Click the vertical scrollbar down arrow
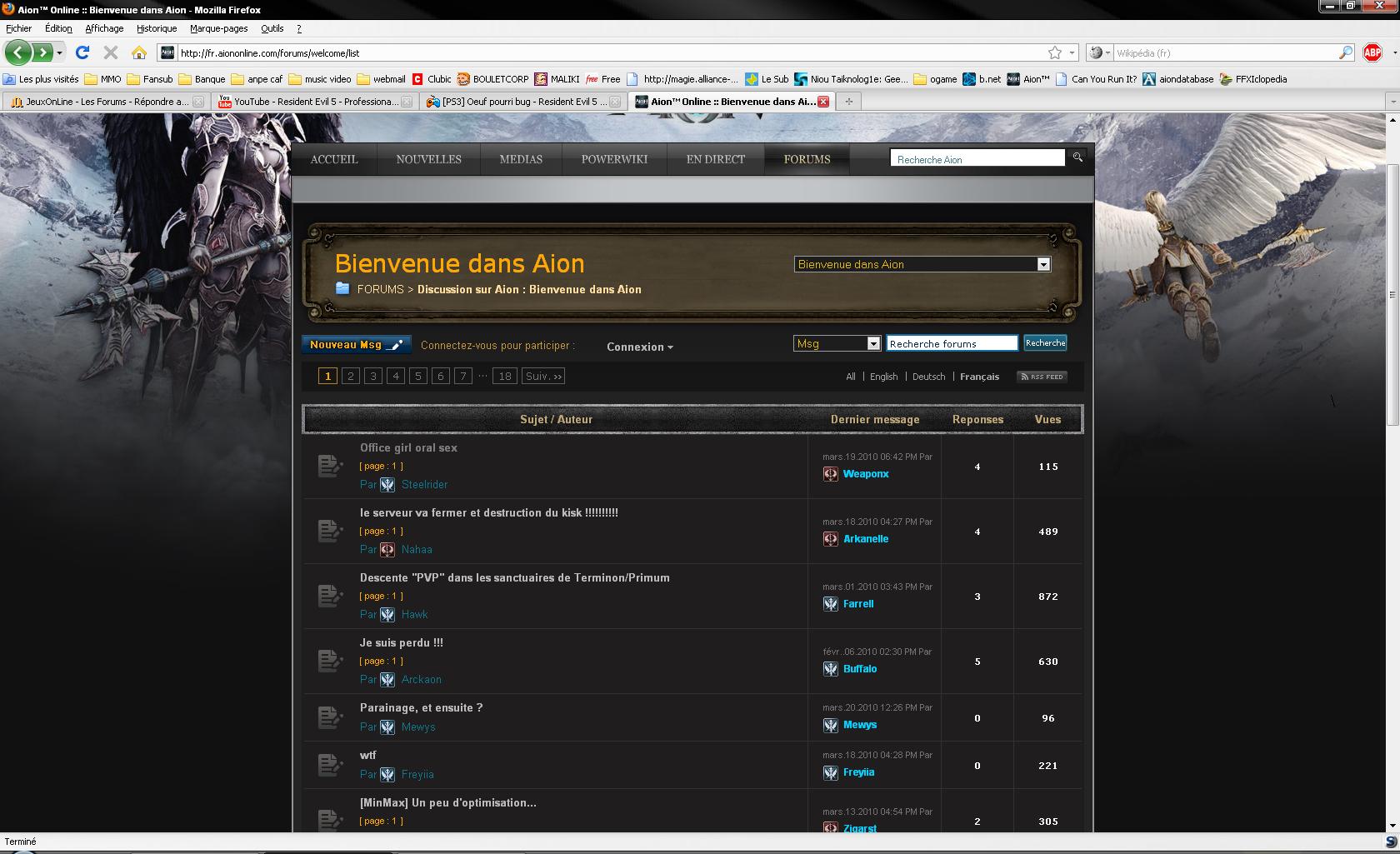 click(x=1392, y=826)
